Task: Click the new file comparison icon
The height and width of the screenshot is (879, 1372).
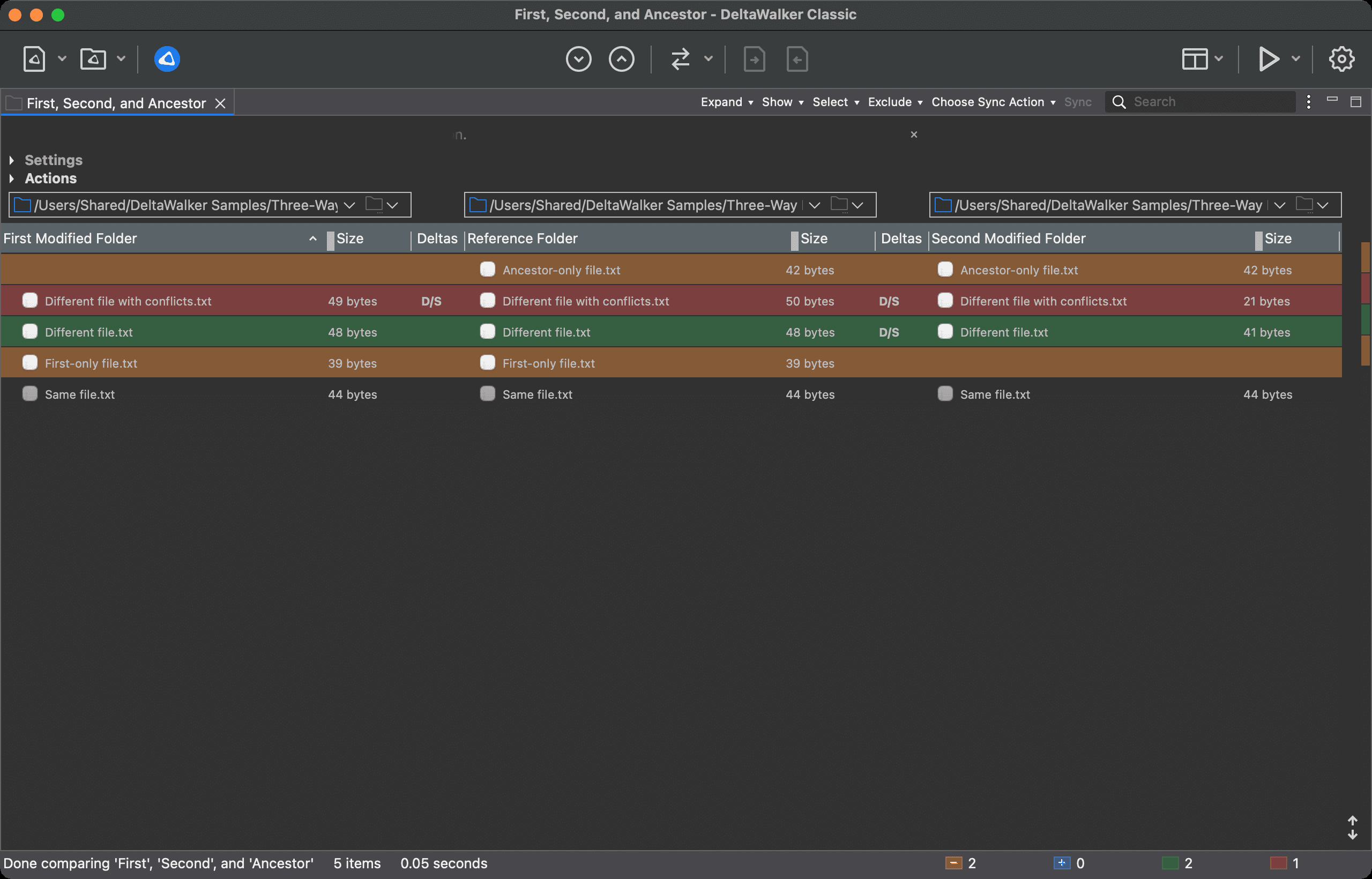Action: pos(34,59)
